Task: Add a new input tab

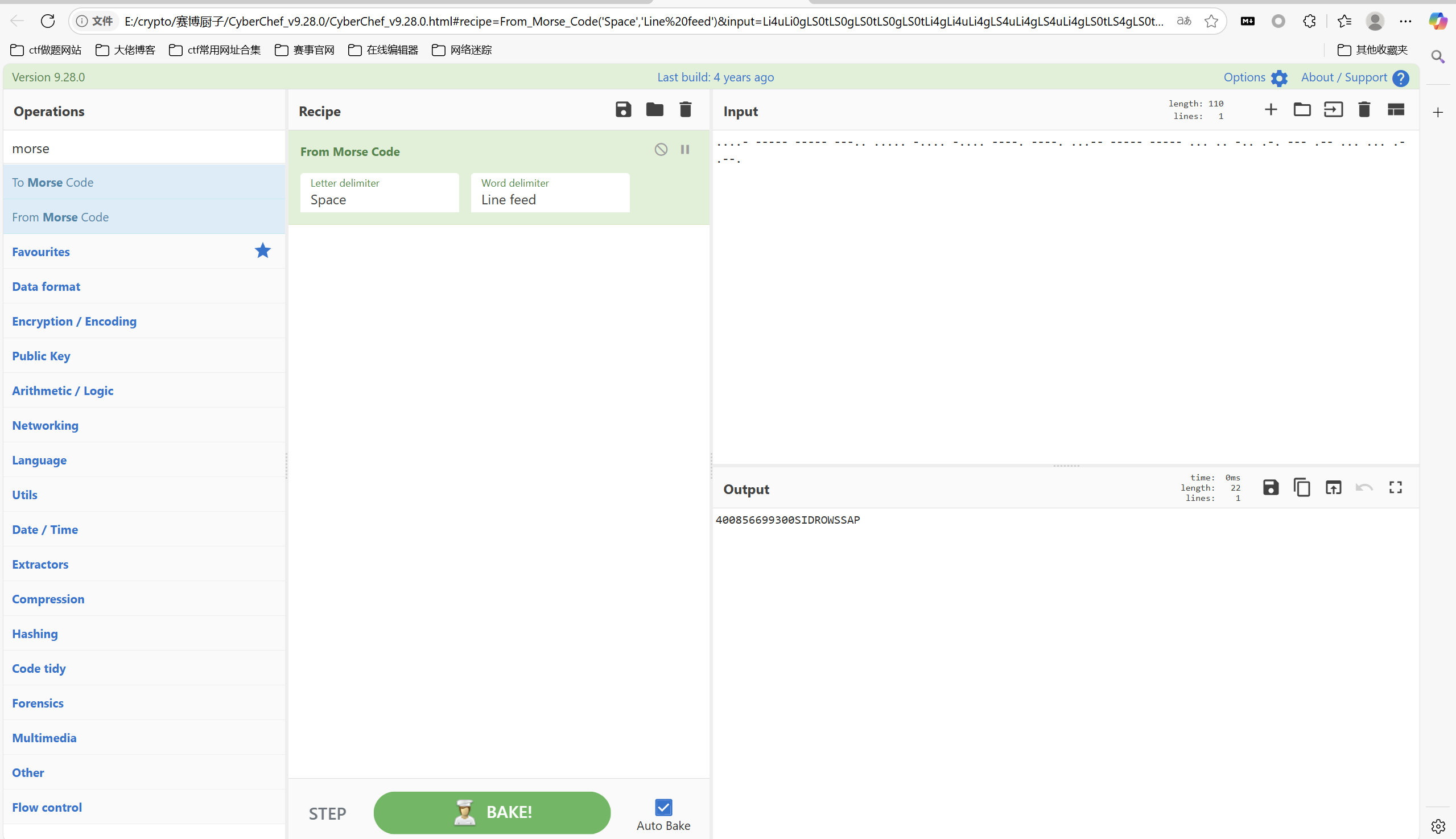Action: [1271, 109]
